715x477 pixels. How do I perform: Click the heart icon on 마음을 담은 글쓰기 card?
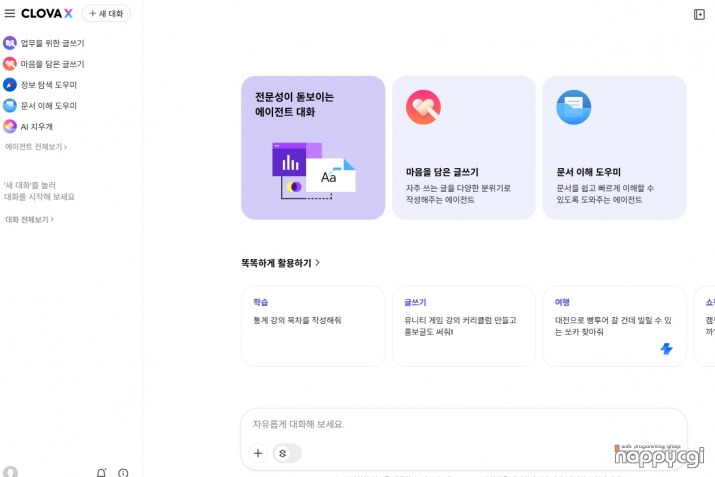423,107
